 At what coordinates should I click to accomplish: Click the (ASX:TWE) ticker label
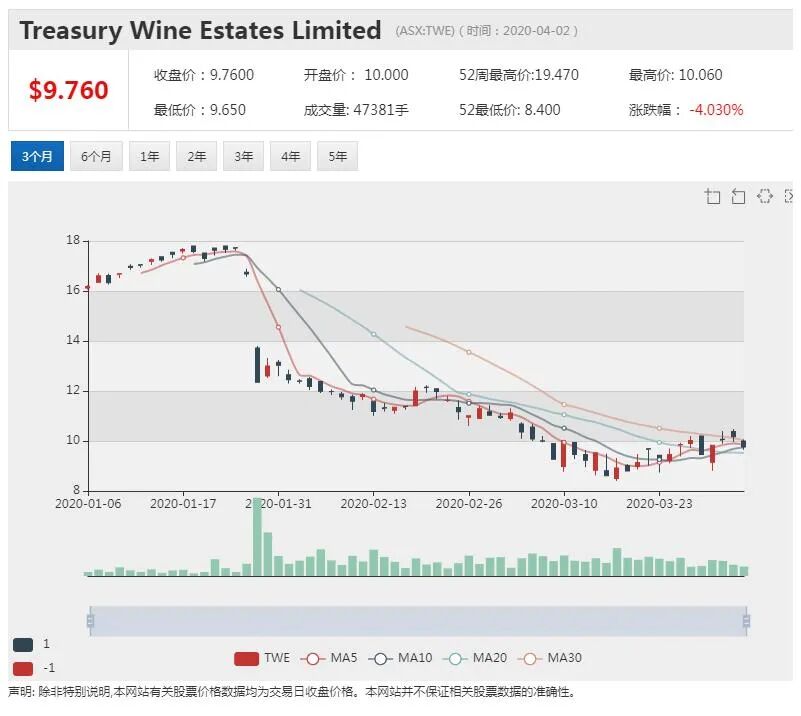425,31
